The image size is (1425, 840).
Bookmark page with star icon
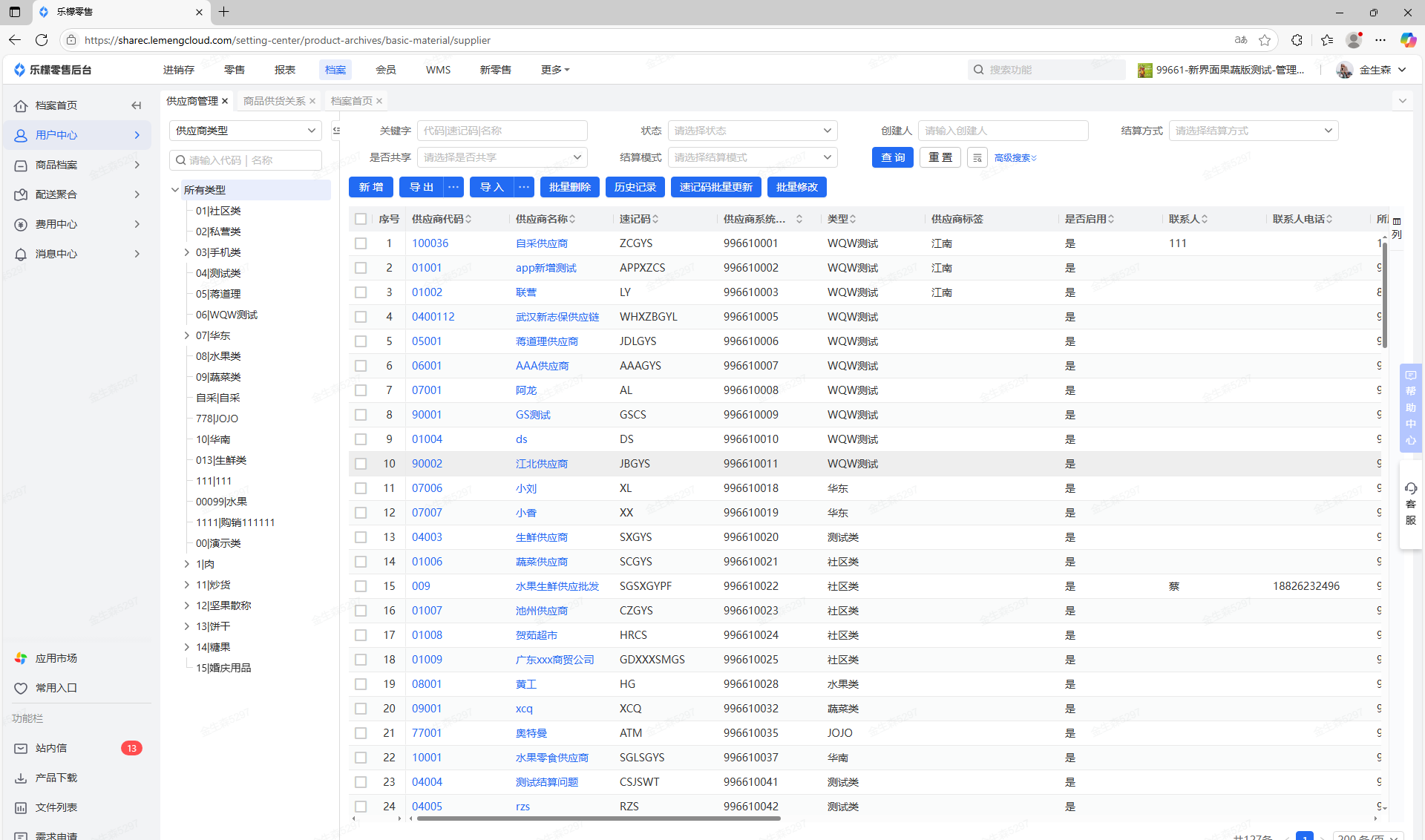pyautogui.click(x=1265, y=40)
